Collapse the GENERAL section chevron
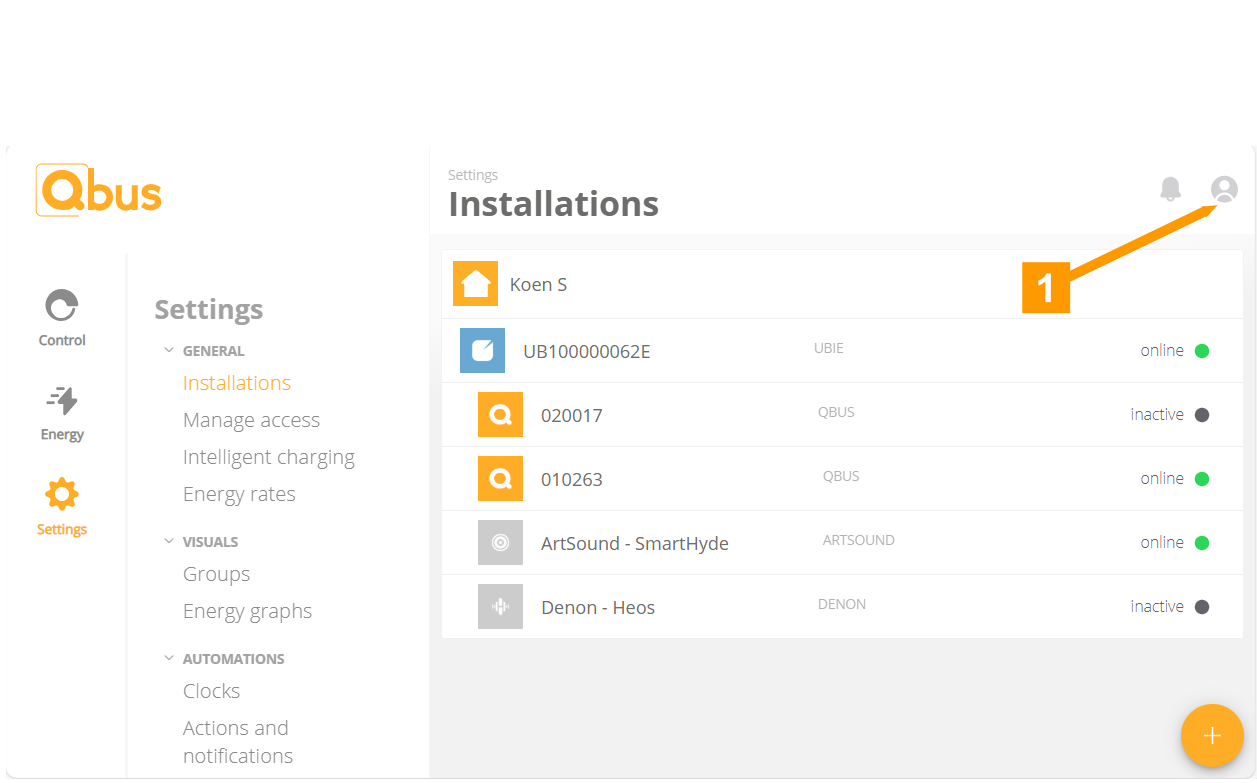 pyautogui.click(x=169, y=350)
